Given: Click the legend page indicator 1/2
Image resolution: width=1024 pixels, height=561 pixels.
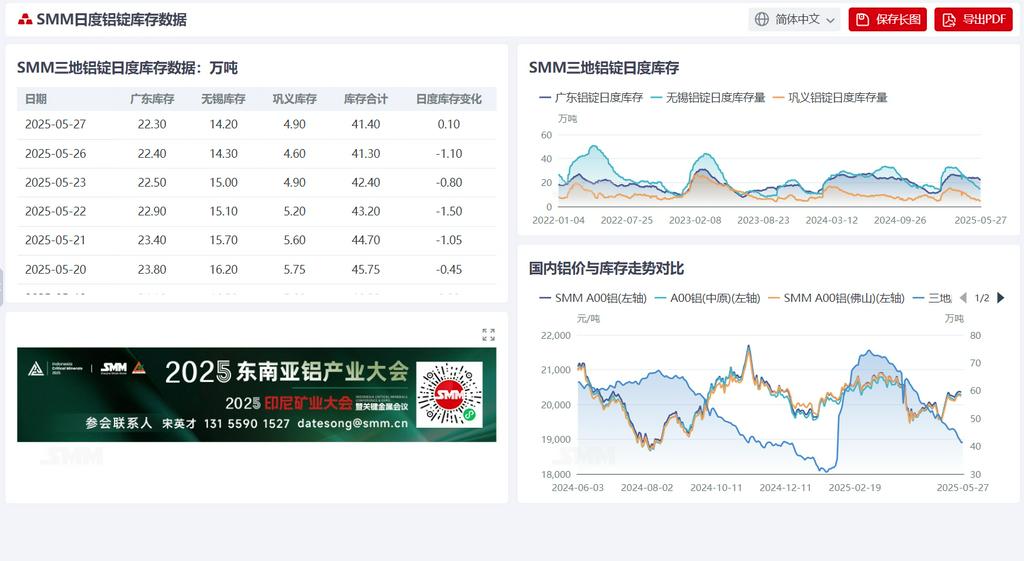Looking at the screenshot, I should pyautogui.click(x=982, y=298).
